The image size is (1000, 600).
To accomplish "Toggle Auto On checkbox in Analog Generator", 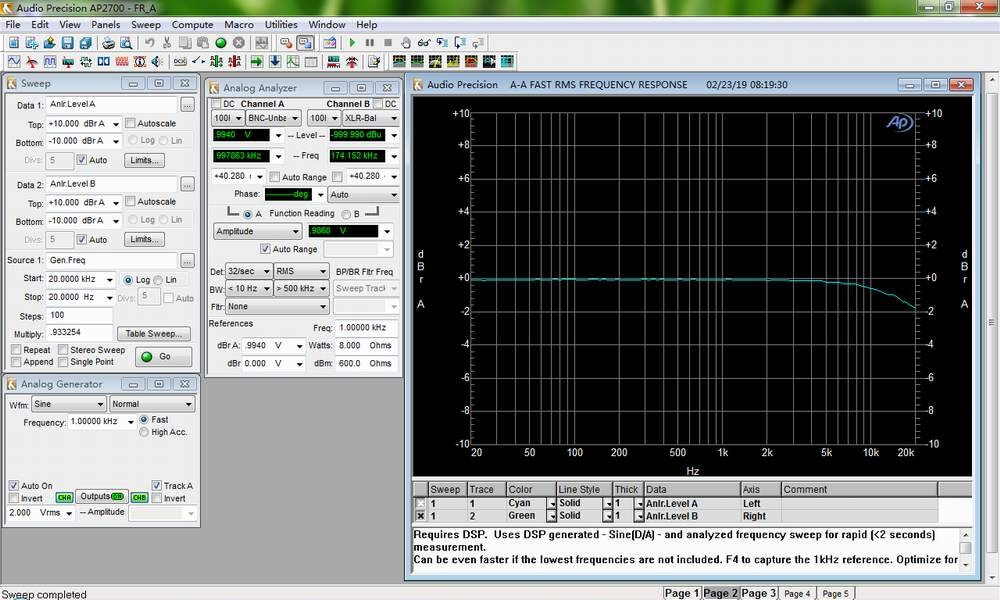I will point(13,485).
